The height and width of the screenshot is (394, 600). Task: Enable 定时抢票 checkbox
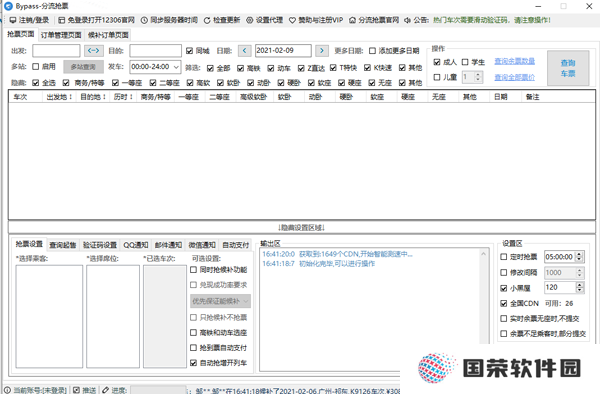(x=504, y=257)
